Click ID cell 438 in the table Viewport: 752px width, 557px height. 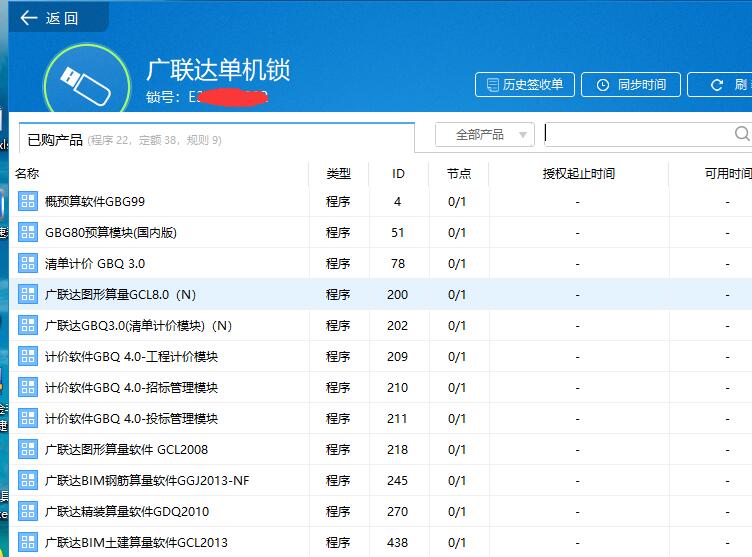398,543
